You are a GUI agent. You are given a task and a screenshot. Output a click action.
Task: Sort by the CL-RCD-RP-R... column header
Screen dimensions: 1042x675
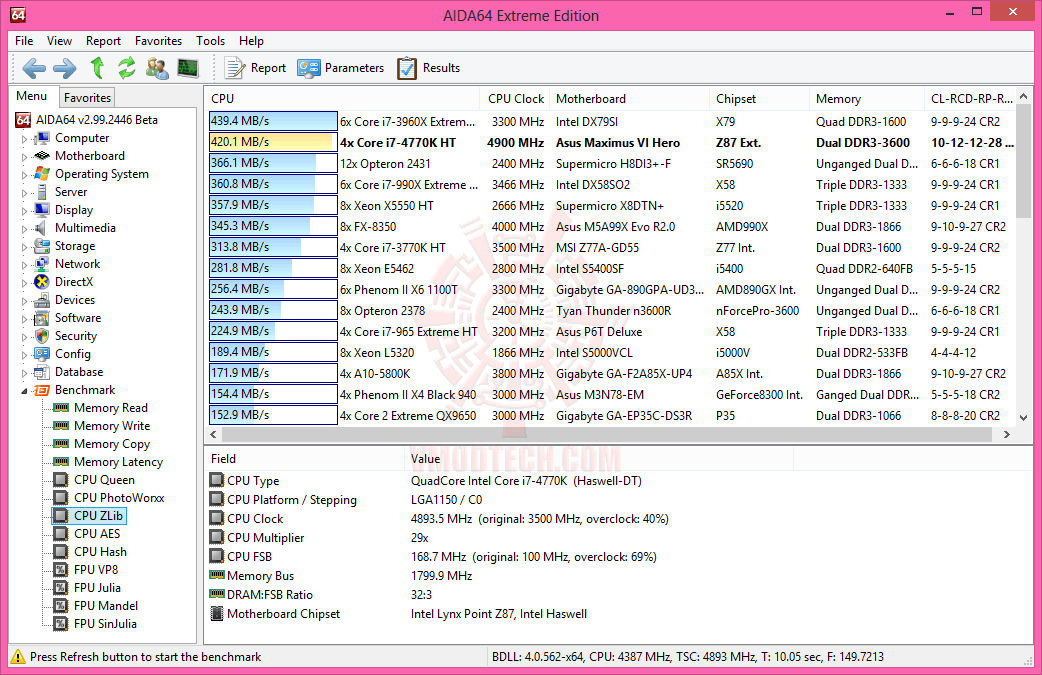tap(971, 98)
